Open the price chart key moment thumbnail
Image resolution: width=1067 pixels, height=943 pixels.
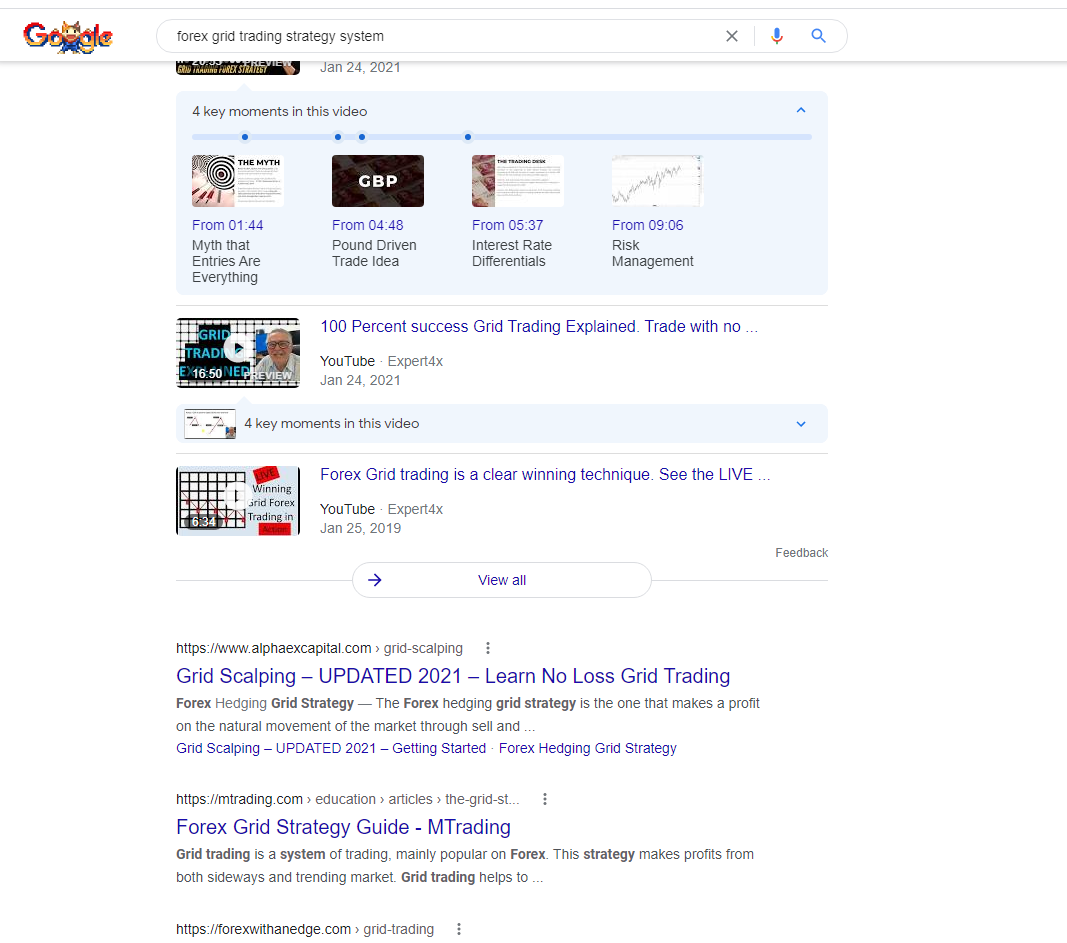tap(657, 181)
